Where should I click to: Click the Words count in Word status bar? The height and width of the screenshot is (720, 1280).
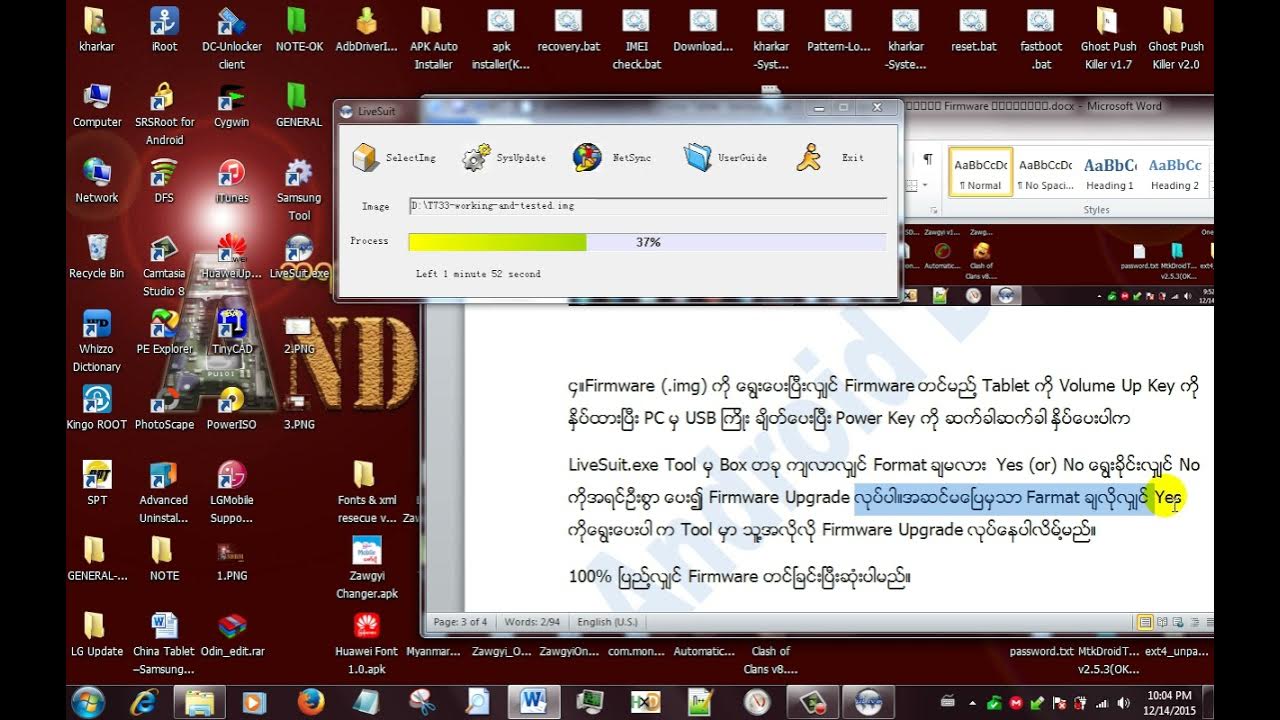tap(534, 622)
